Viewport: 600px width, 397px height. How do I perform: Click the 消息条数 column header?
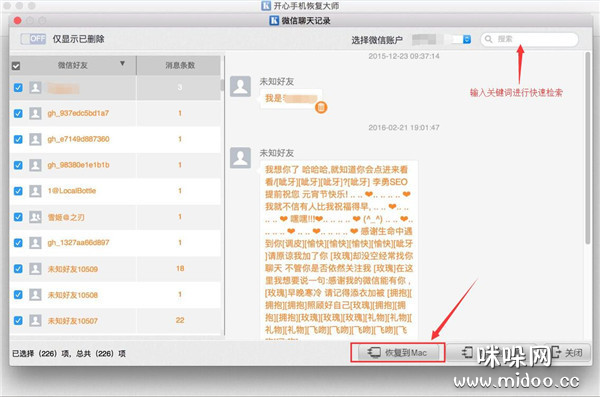click(x=179, y=65)
